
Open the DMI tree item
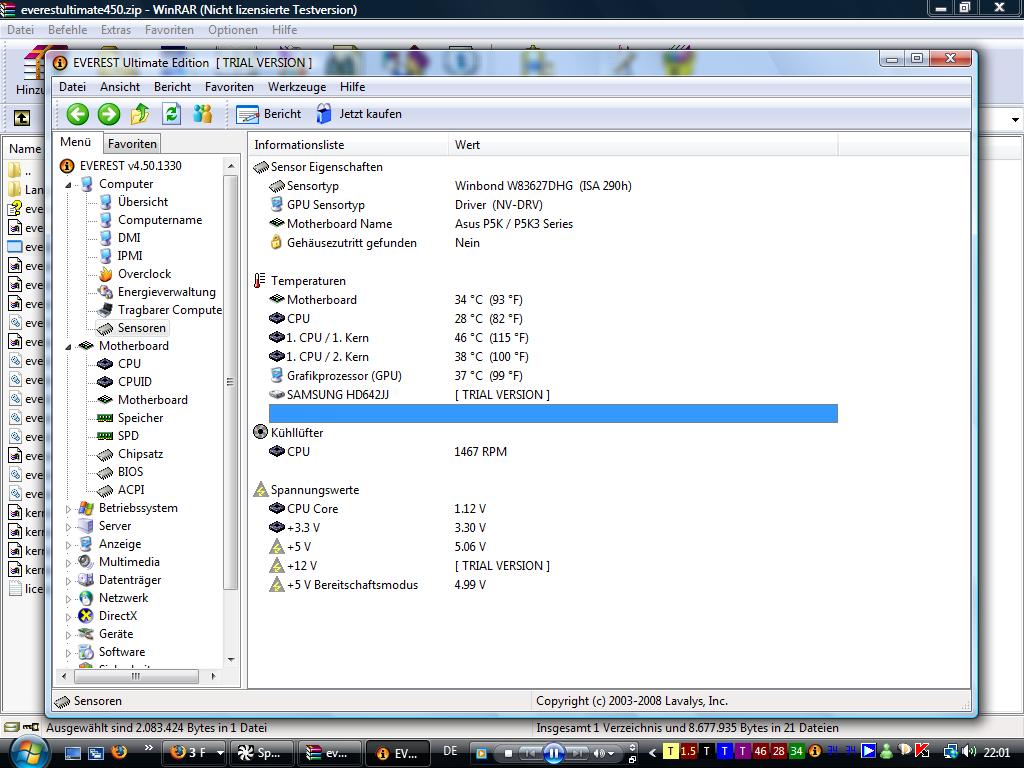pyautogui.click(x=129, y=238)
